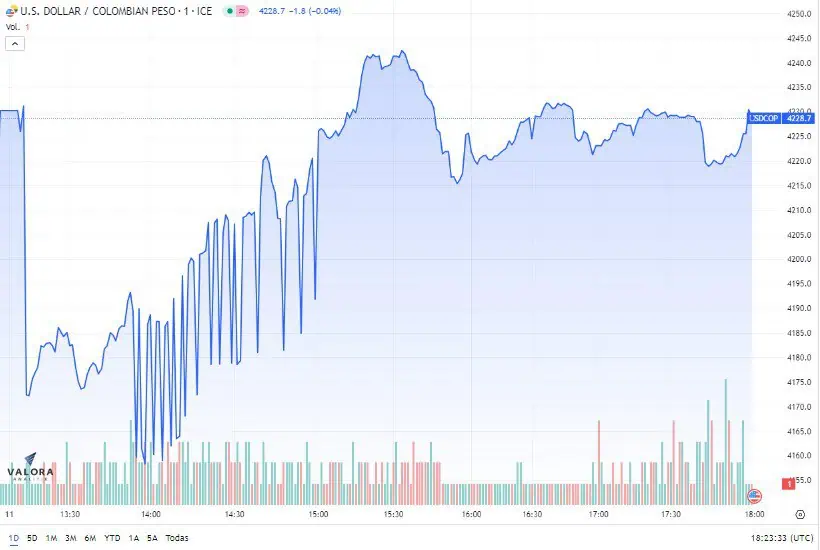Click the green market status dot
820x550 pixels.
click(x=230, y=10)
